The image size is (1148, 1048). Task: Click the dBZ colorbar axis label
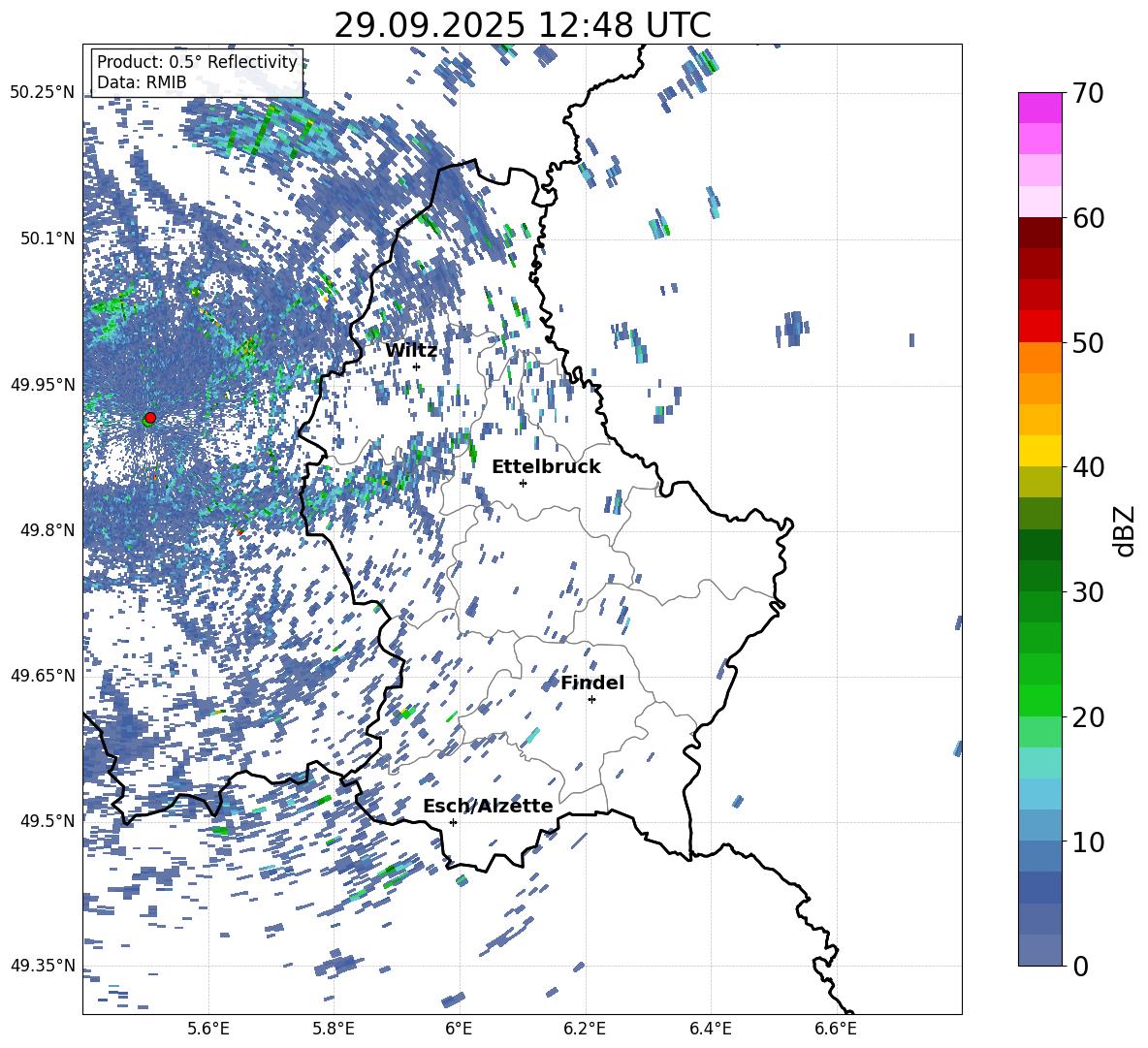1123,530
